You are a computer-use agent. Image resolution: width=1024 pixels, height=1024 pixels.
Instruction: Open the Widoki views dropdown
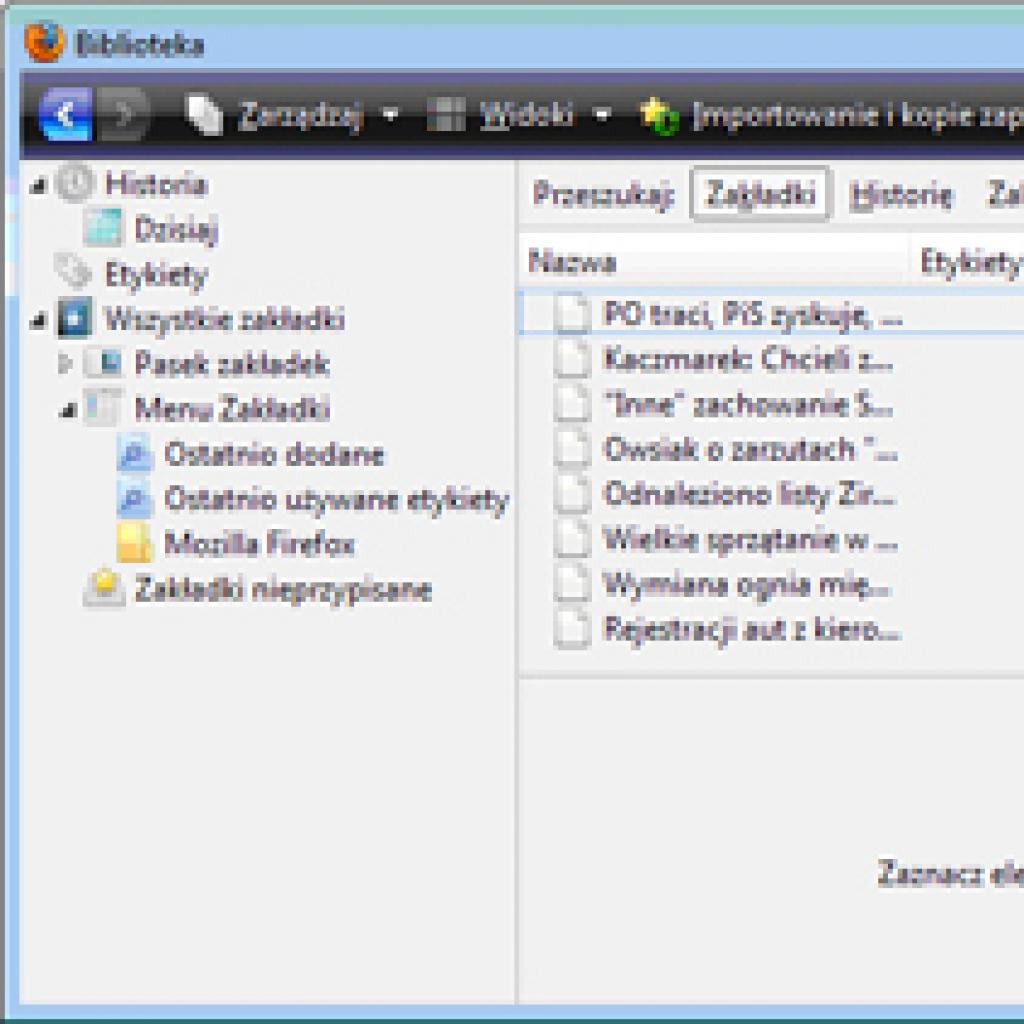pos(519,116)
